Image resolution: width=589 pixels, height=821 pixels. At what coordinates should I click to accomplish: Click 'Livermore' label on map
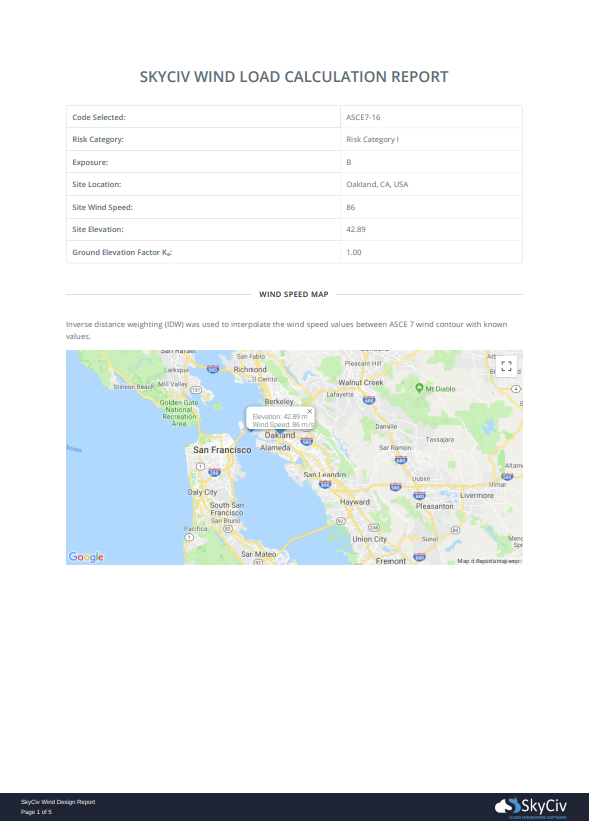coord(477,495)
